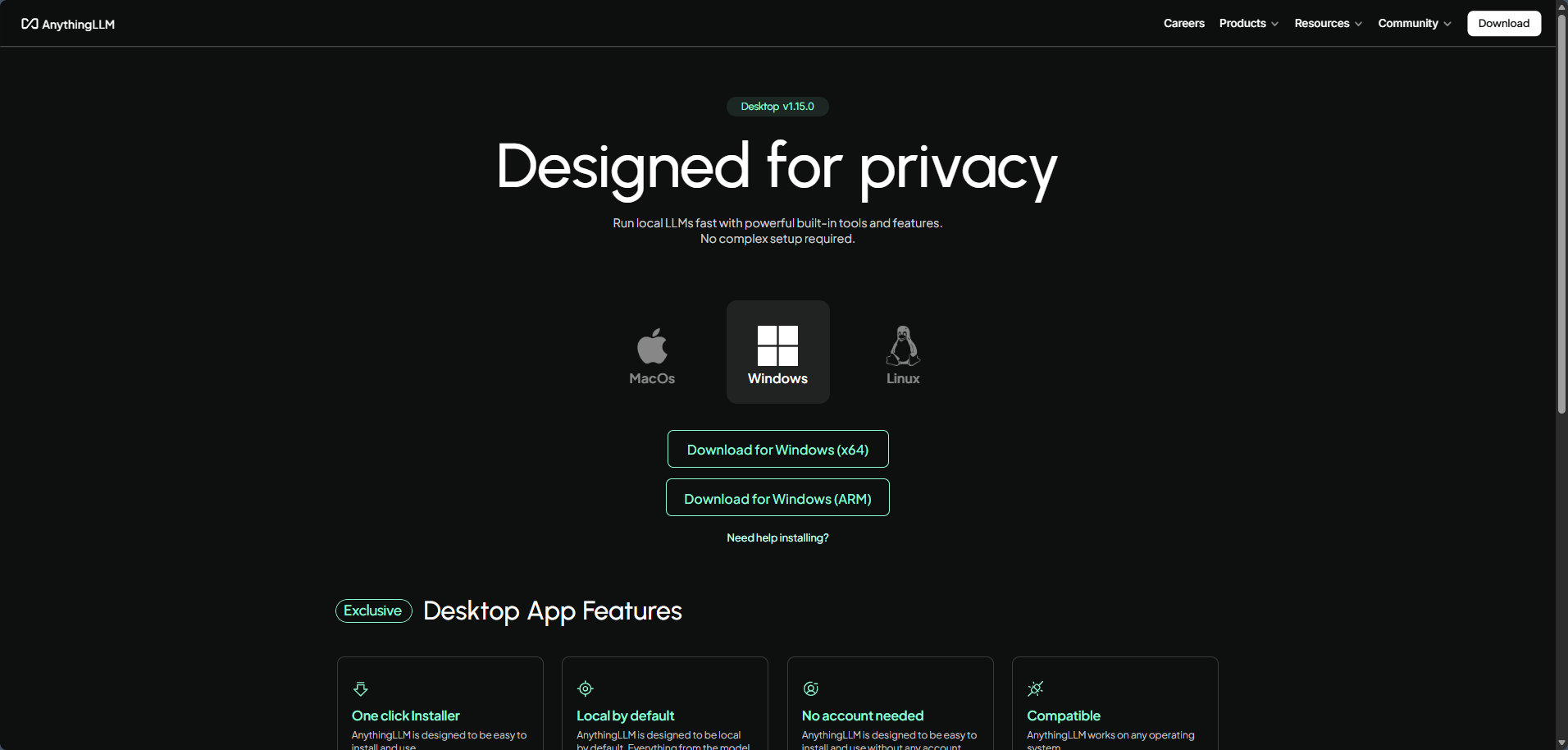Screen dimensions: 1568x750
Task: Download for Windows (x64)
Action: [x=777, y=449]
